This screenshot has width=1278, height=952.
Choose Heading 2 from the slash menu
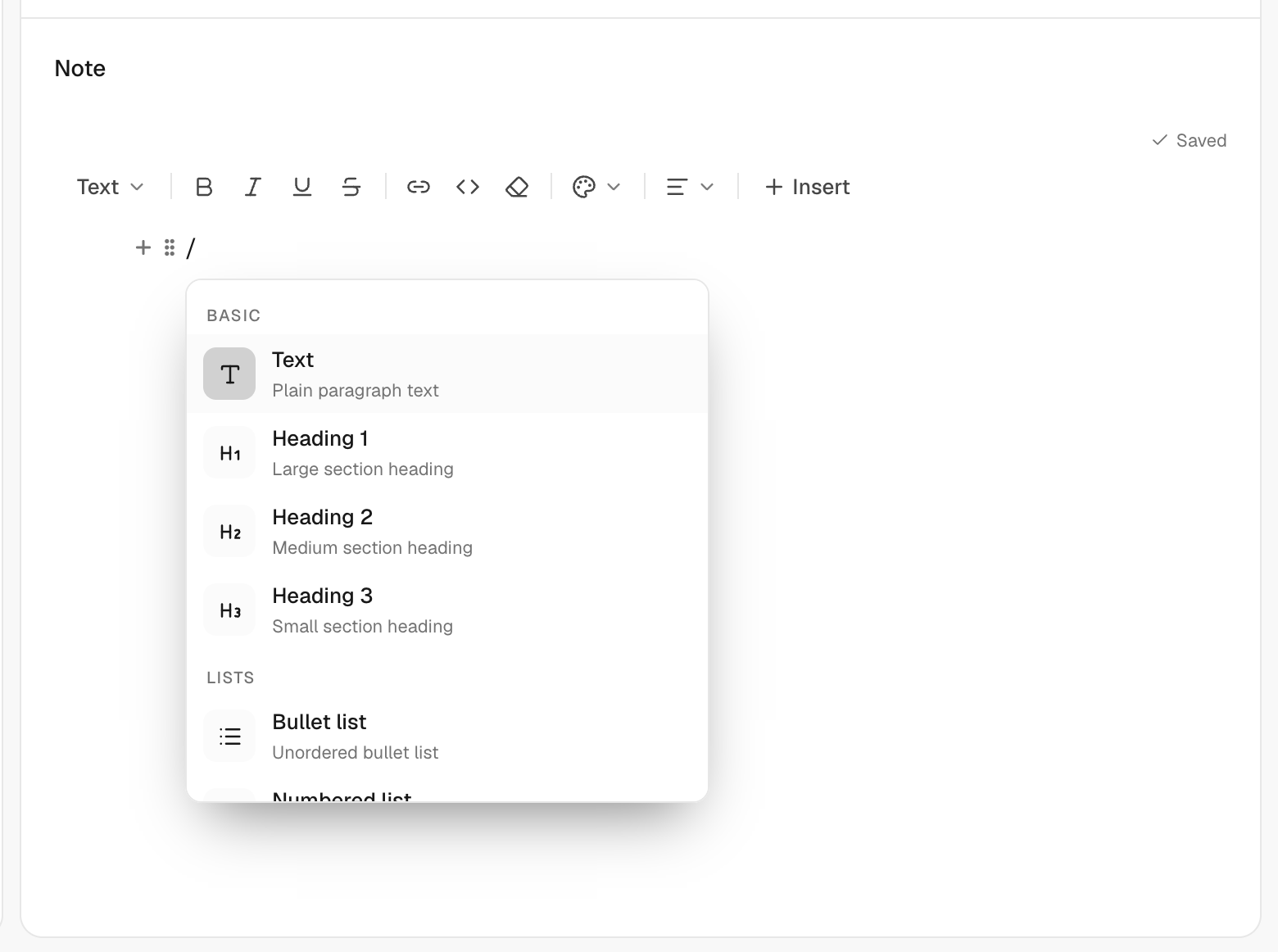pyautogui.click(x=447, y=531)
